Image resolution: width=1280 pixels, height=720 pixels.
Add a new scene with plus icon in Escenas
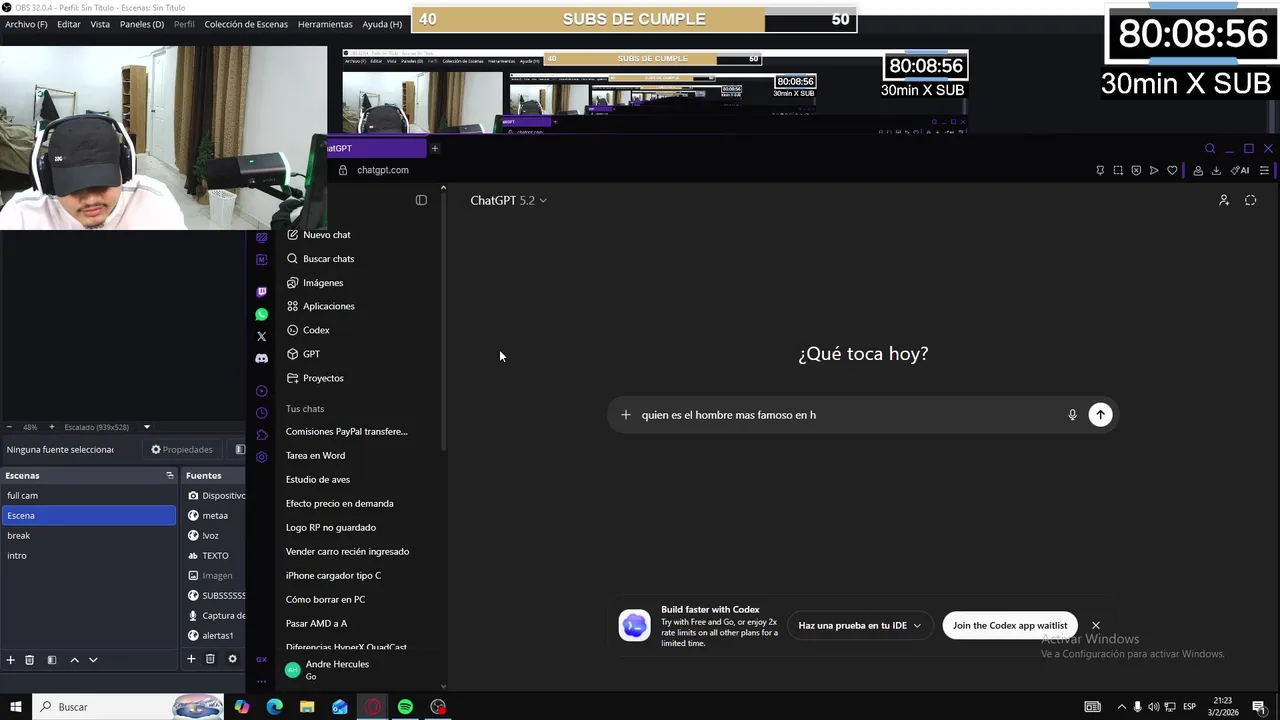coord(11,659)
